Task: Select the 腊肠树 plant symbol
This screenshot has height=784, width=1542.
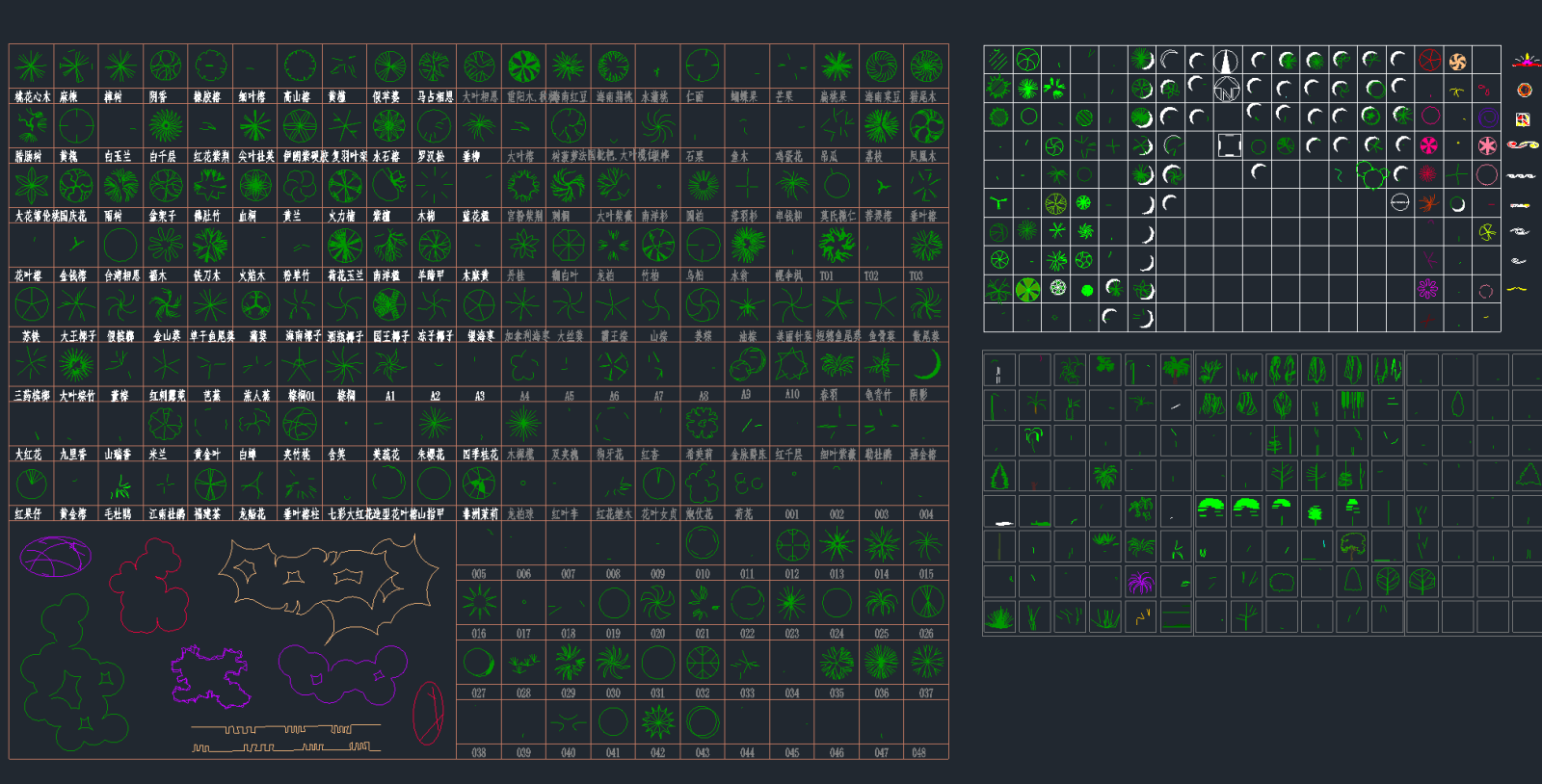Action: pos(31,126)
